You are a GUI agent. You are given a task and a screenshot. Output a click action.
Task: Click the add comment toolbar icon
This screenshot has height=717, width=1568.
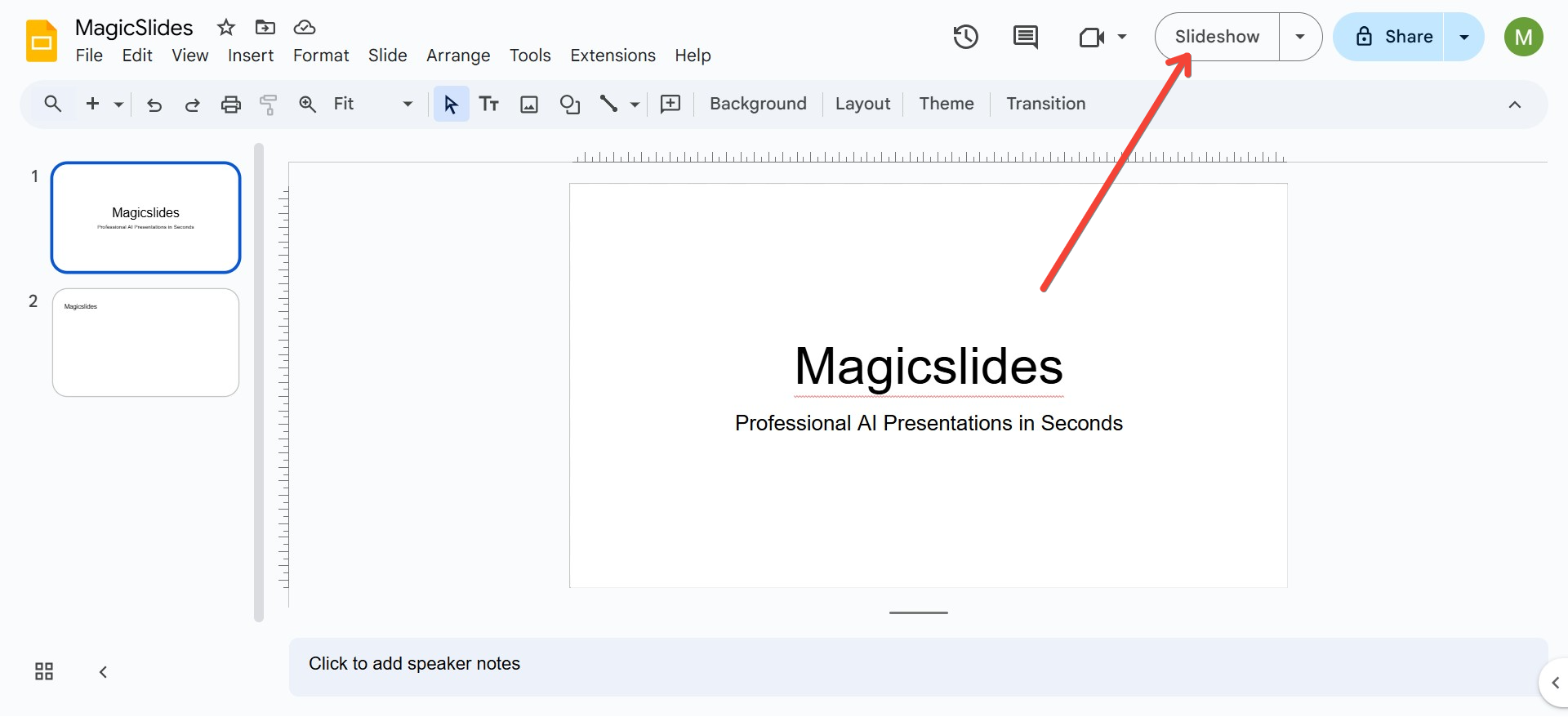coord(670,104)
